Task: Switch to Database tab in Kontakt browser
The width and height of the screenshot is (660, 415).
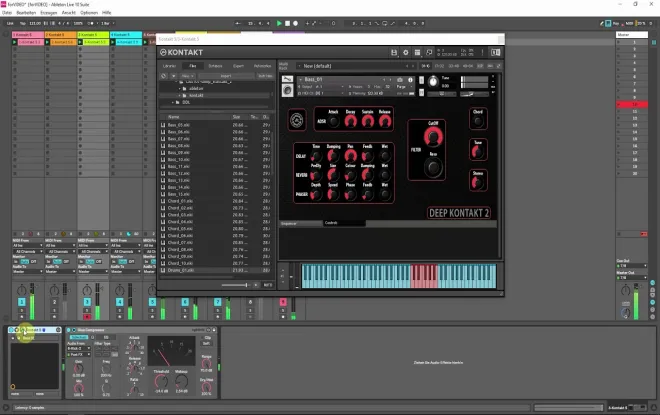Action: point(215,66)
